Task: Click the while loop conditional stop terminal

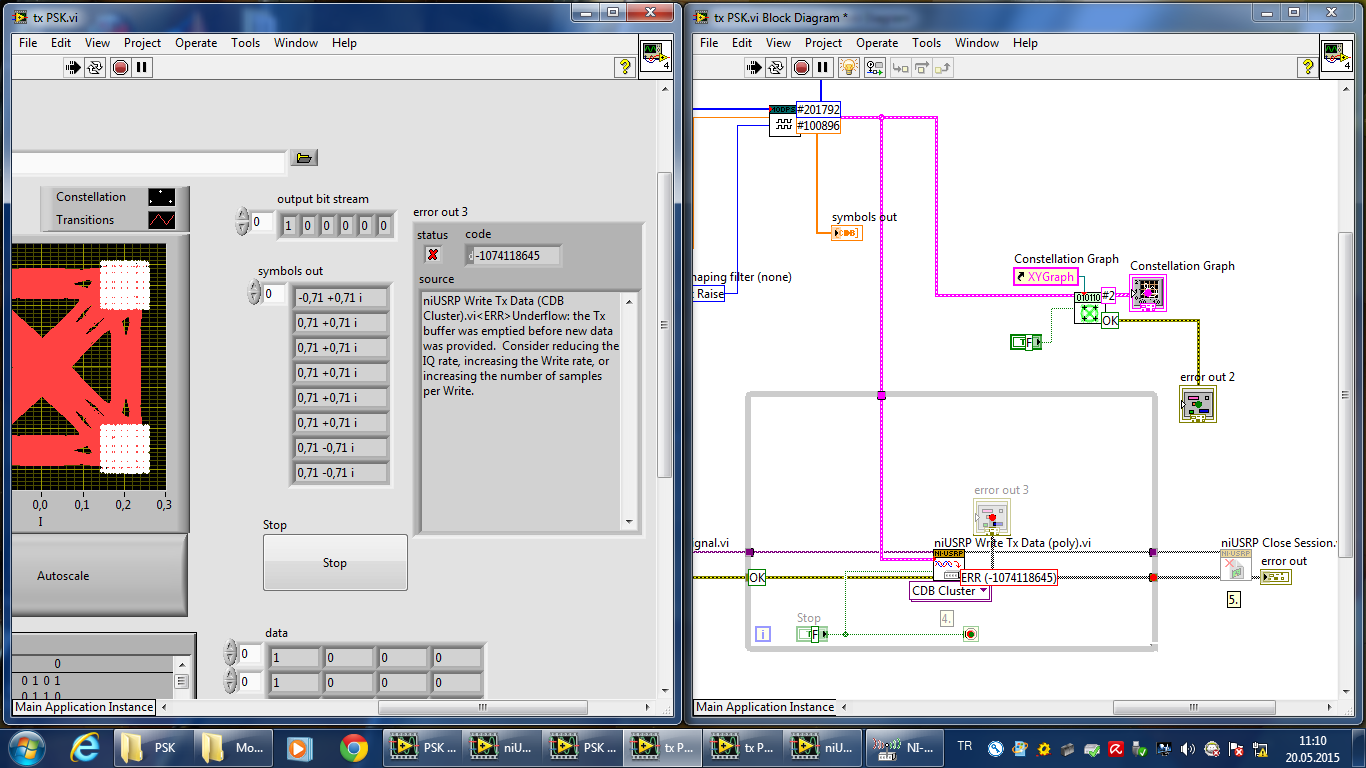Action: [970, 634]
